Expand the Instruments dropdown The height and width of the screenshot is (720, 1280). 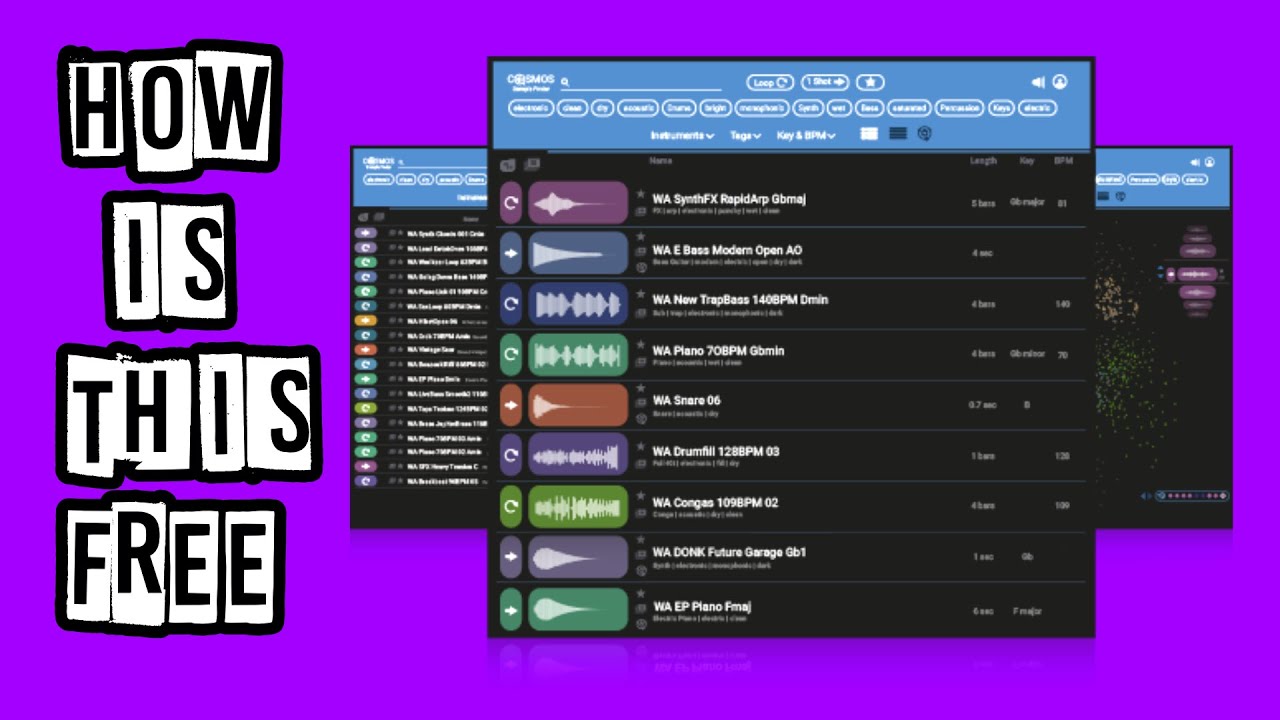click(x=682, y=135)
